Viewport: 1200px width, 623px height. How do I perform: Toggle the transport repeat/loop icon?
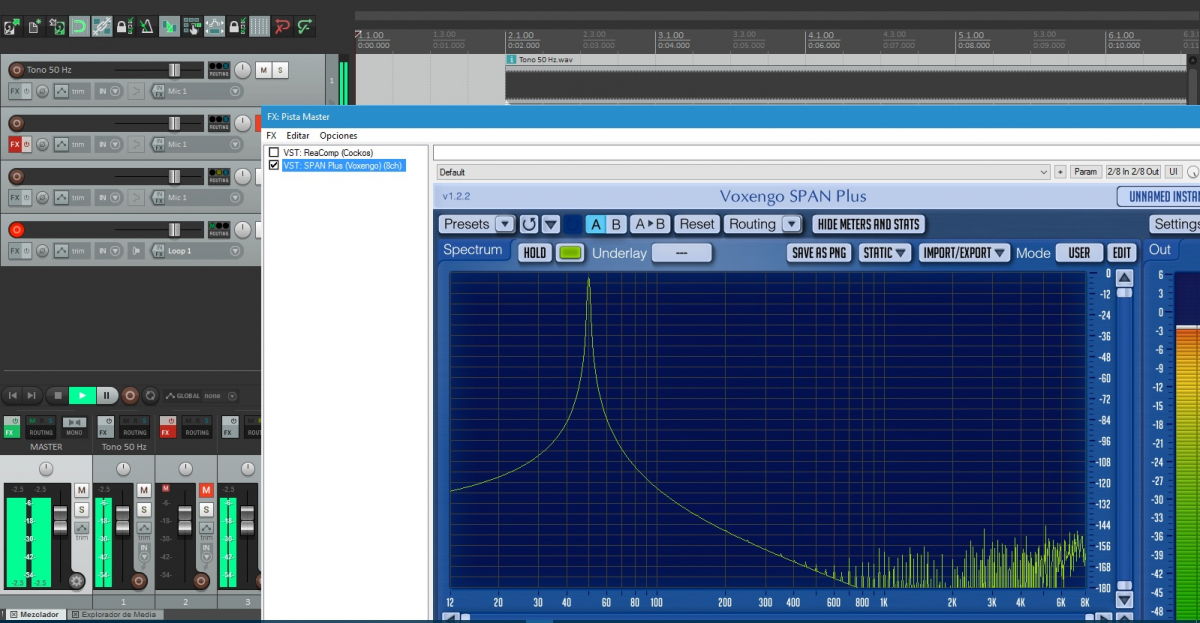click(x=150, y=396)
